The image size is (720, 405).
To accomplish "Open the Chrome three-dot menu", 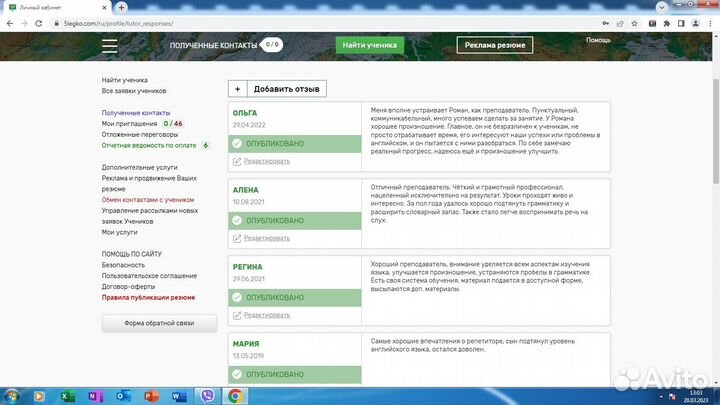I will pyautogui.click(x=708, y=22).
